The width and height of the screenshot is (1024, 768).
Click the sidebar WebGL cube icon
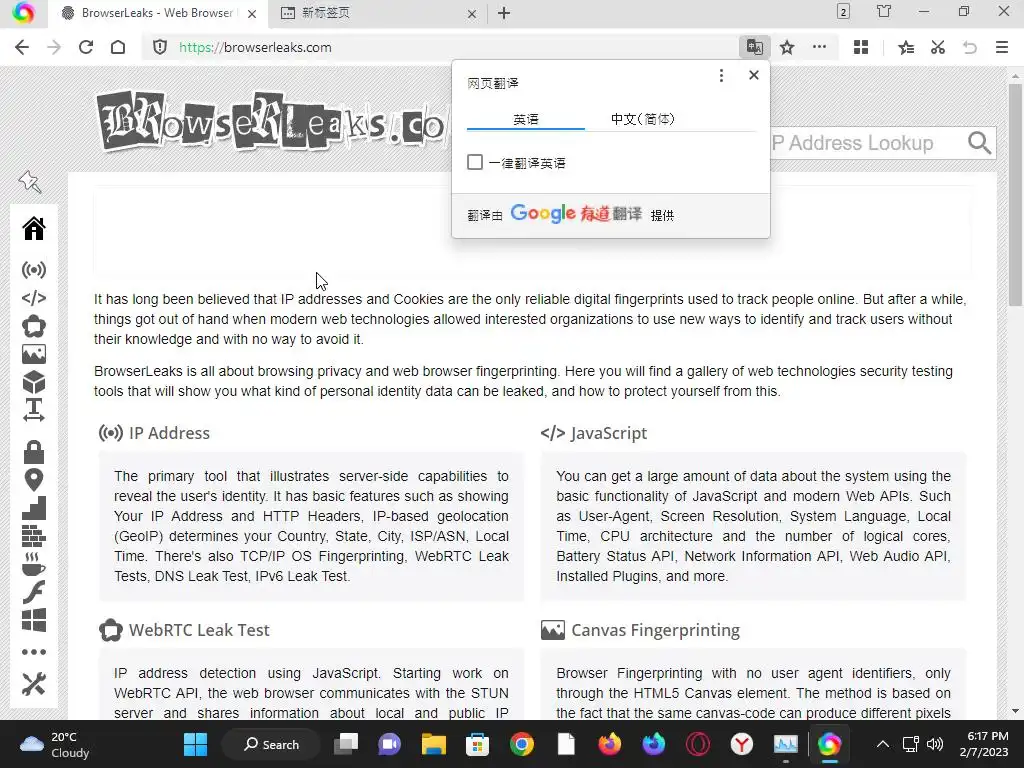[34, 382]
